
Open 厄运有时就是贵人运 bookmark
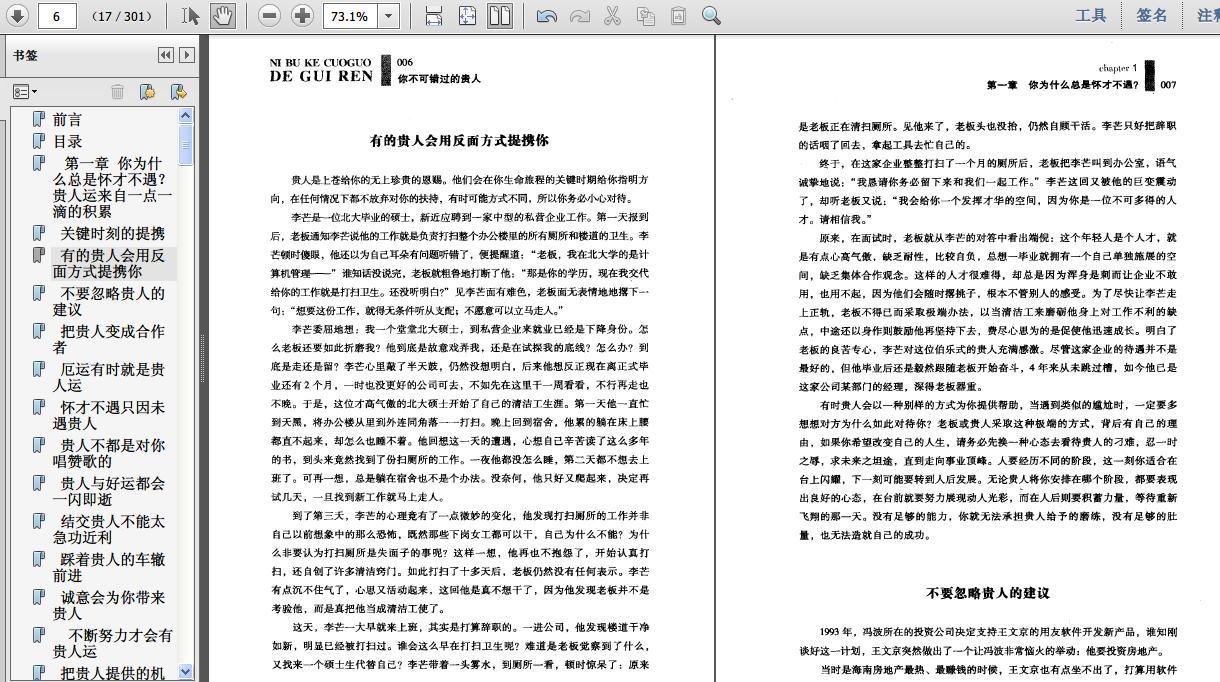click(x=109, y=377)
